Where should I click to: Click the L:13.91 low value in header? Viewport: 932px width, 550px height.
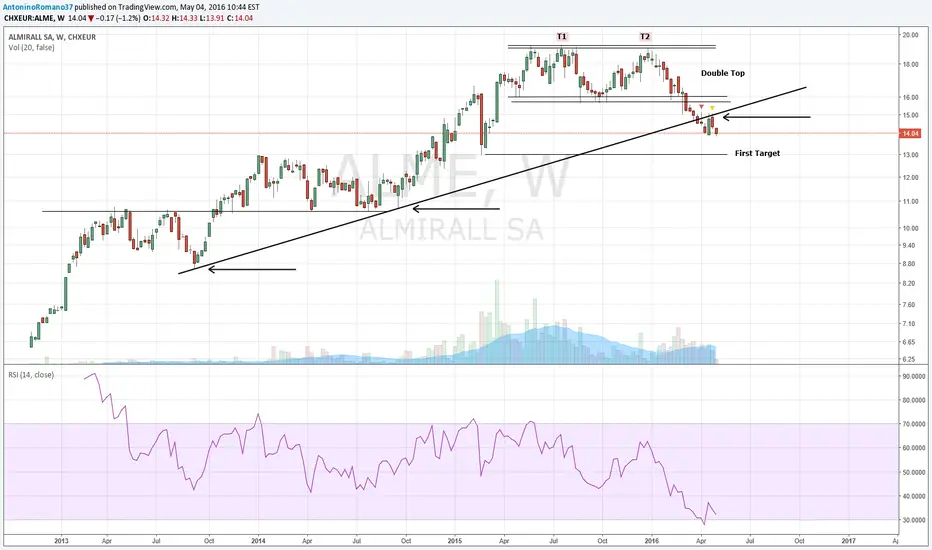212,18
